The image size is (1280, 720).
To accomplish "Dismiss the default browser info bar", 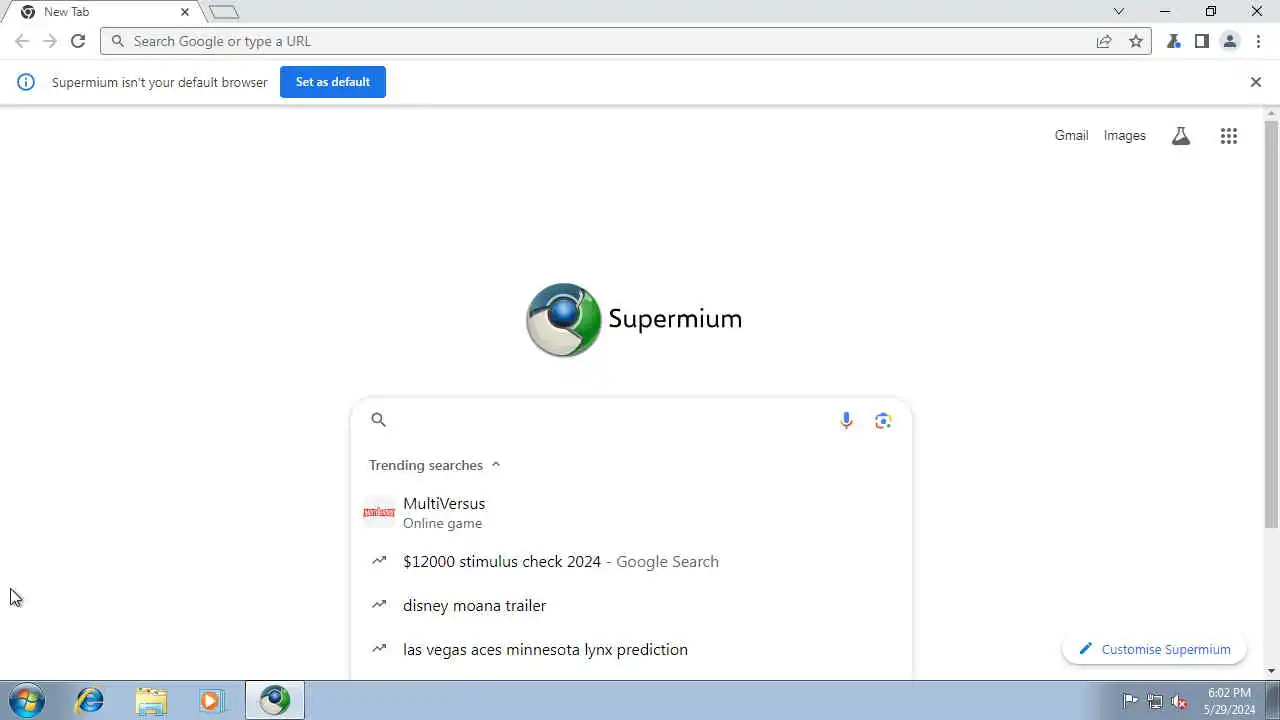I will (1256, 82).
